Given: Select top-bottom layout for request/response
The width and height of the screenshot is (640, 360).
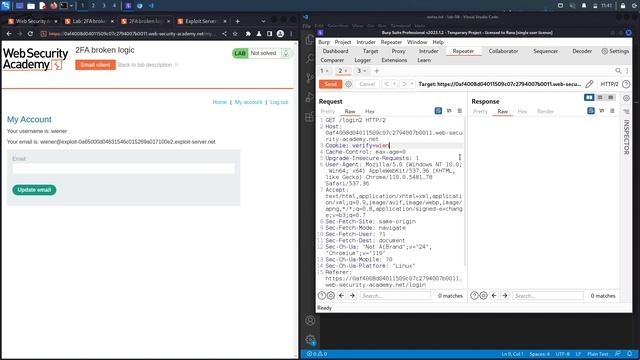Looking at the screenshot, I should tap(600, 97).
